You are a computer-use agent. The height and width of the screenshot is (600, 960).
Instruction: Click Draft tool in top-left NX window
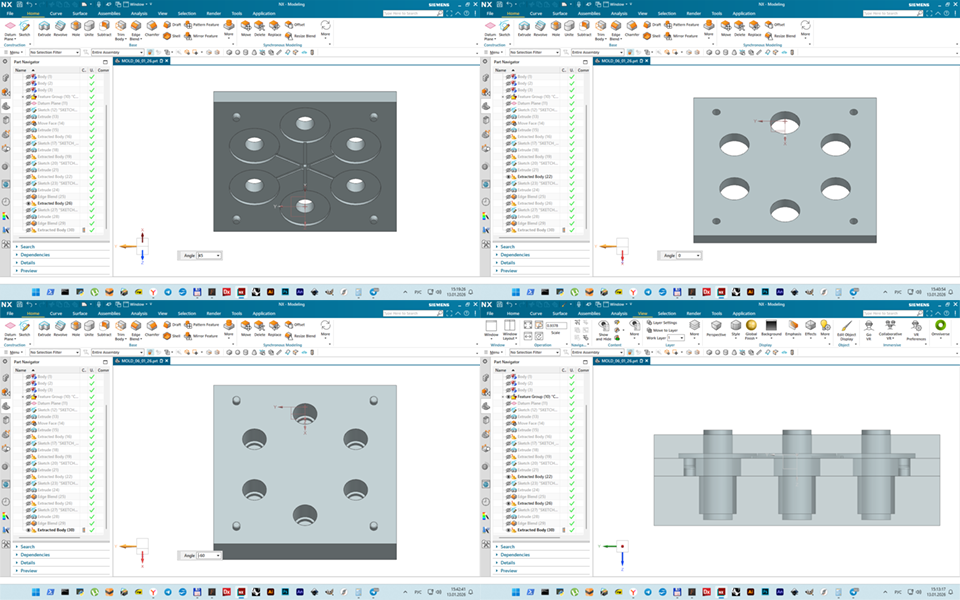point(172,24)
